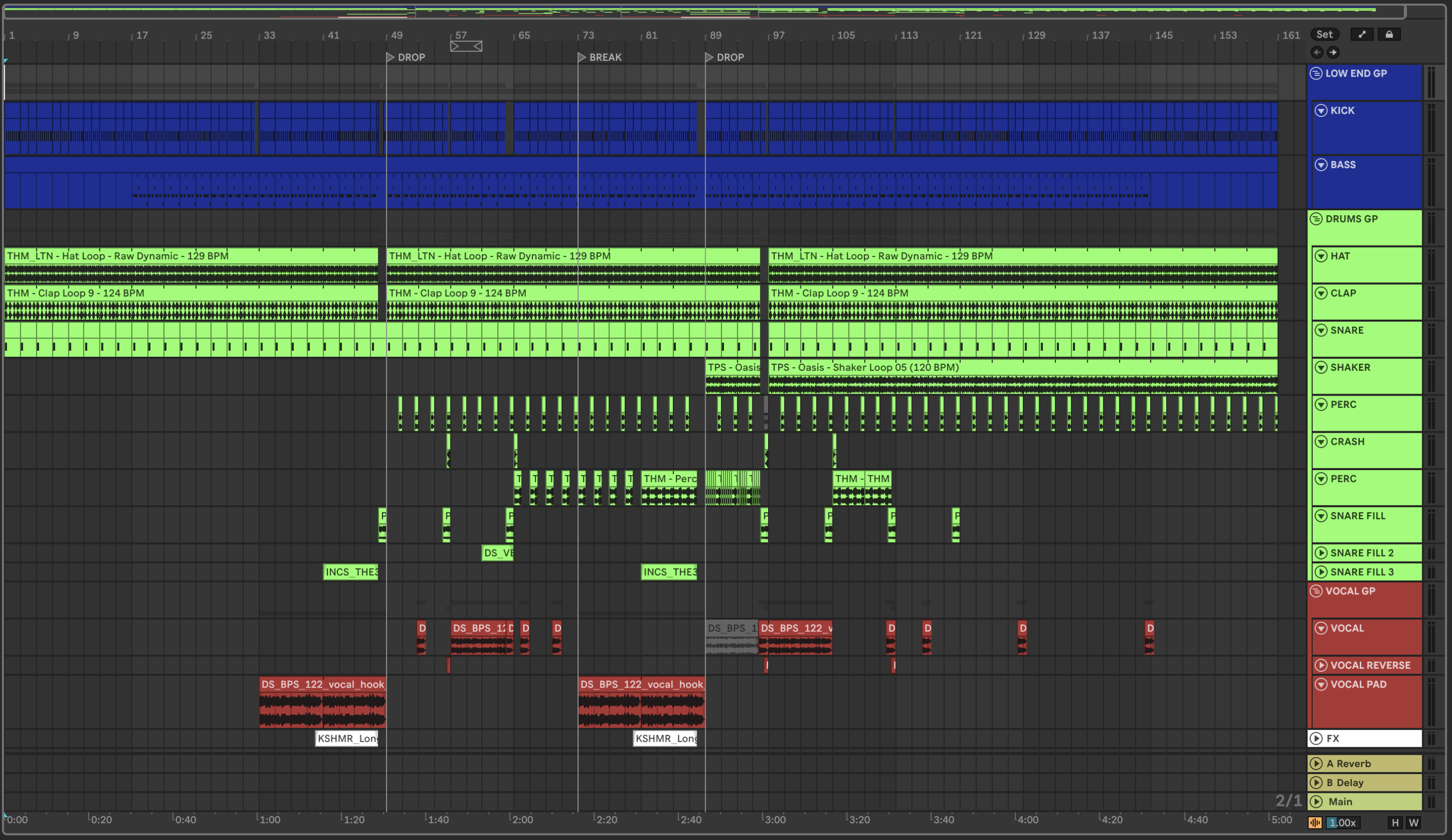Select the B Delay track name
Image resolution: width=1452 pixels, height=840 pixels.
[x=1345, y=783]
